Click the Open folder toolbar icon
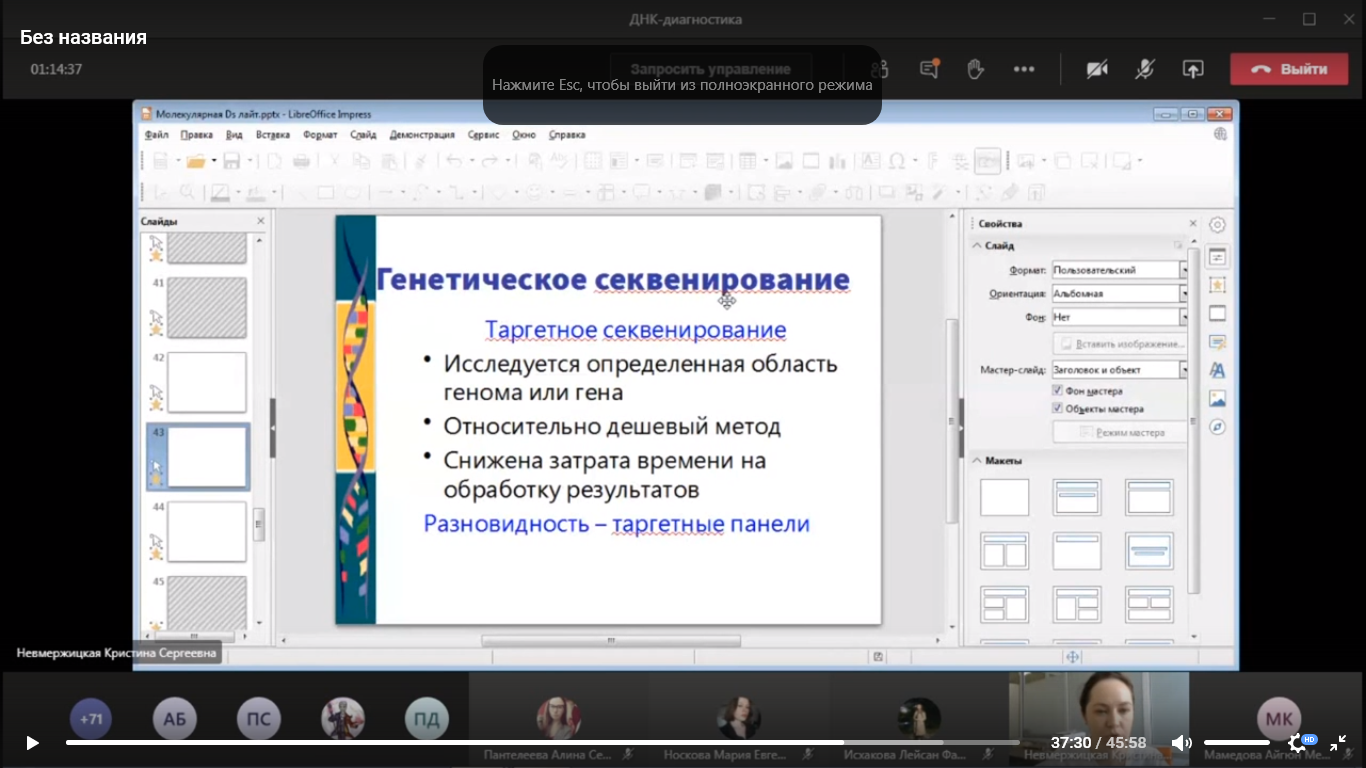1366x768 pixels. pyautogui.click(x=195, y=161)
